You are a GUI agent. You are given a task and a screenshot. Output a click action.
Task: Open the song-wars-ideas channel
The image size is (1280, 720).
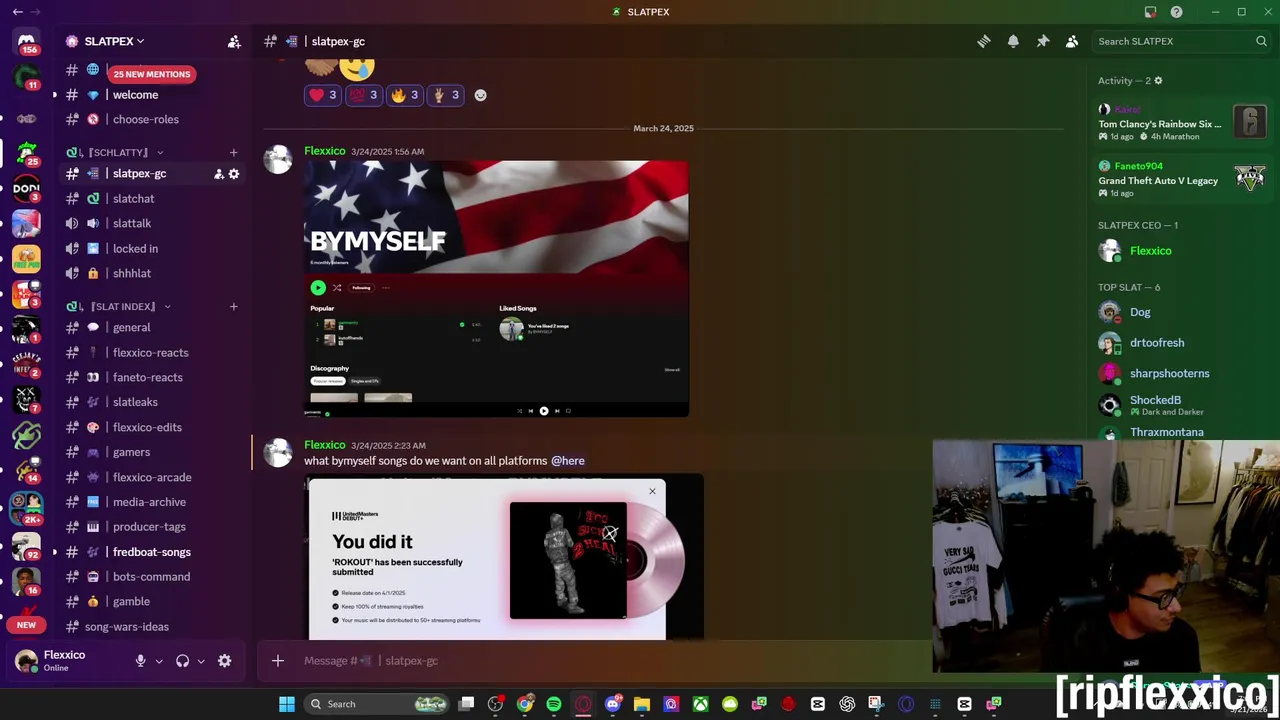coord(126,627)
